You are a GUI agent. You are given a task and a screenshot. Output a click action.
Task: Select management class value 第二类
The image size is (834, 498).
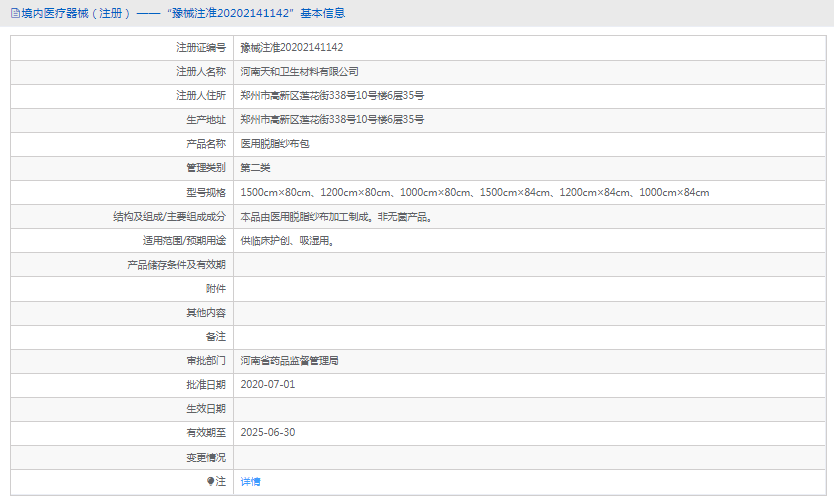[x=255, y=168]
